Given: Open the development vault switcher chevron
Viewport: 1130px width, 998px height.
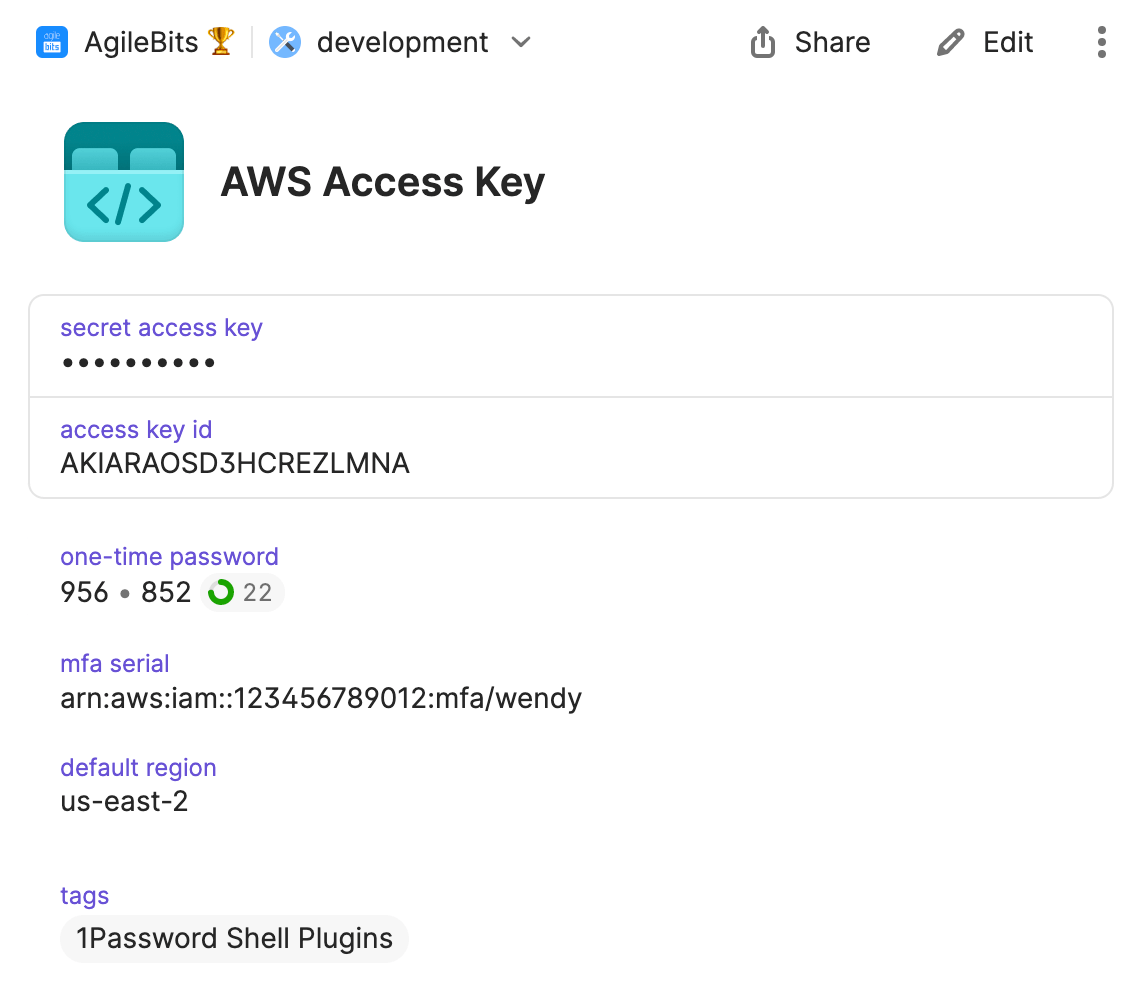Looking at the screenshot, I should pos(521,43).
